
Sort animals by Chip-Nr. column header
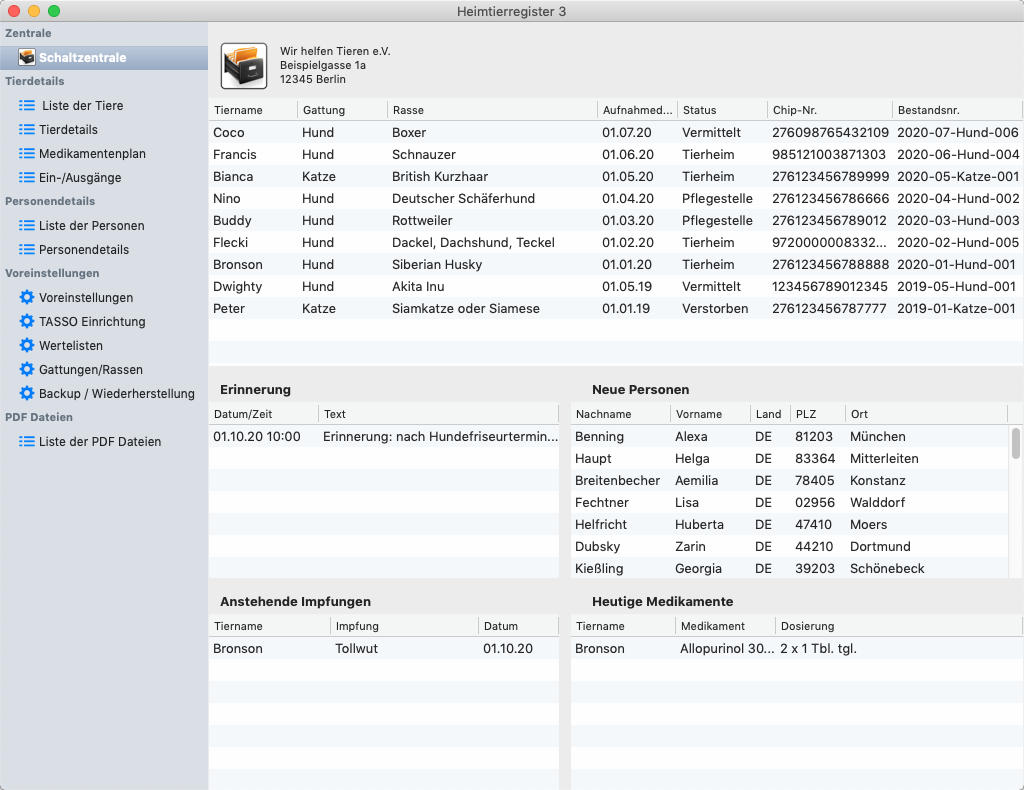(830, 110)
